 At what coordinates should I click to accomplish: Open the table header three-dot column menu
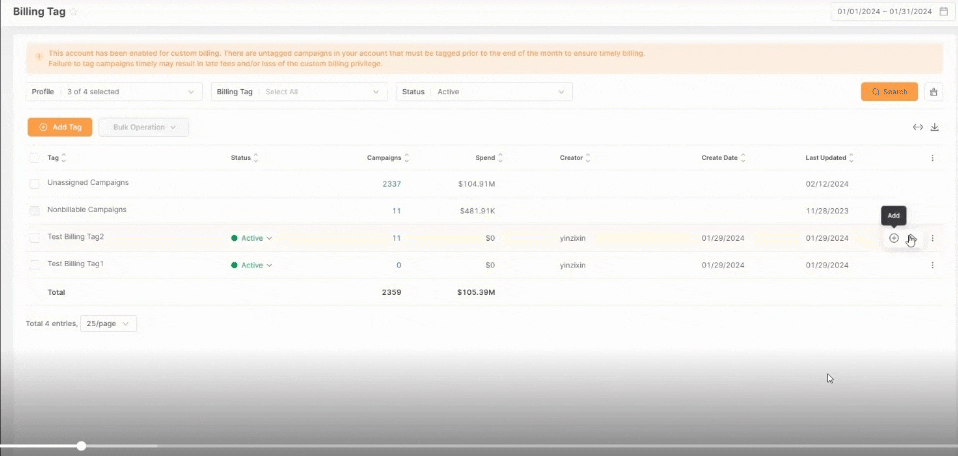[933, 158]
